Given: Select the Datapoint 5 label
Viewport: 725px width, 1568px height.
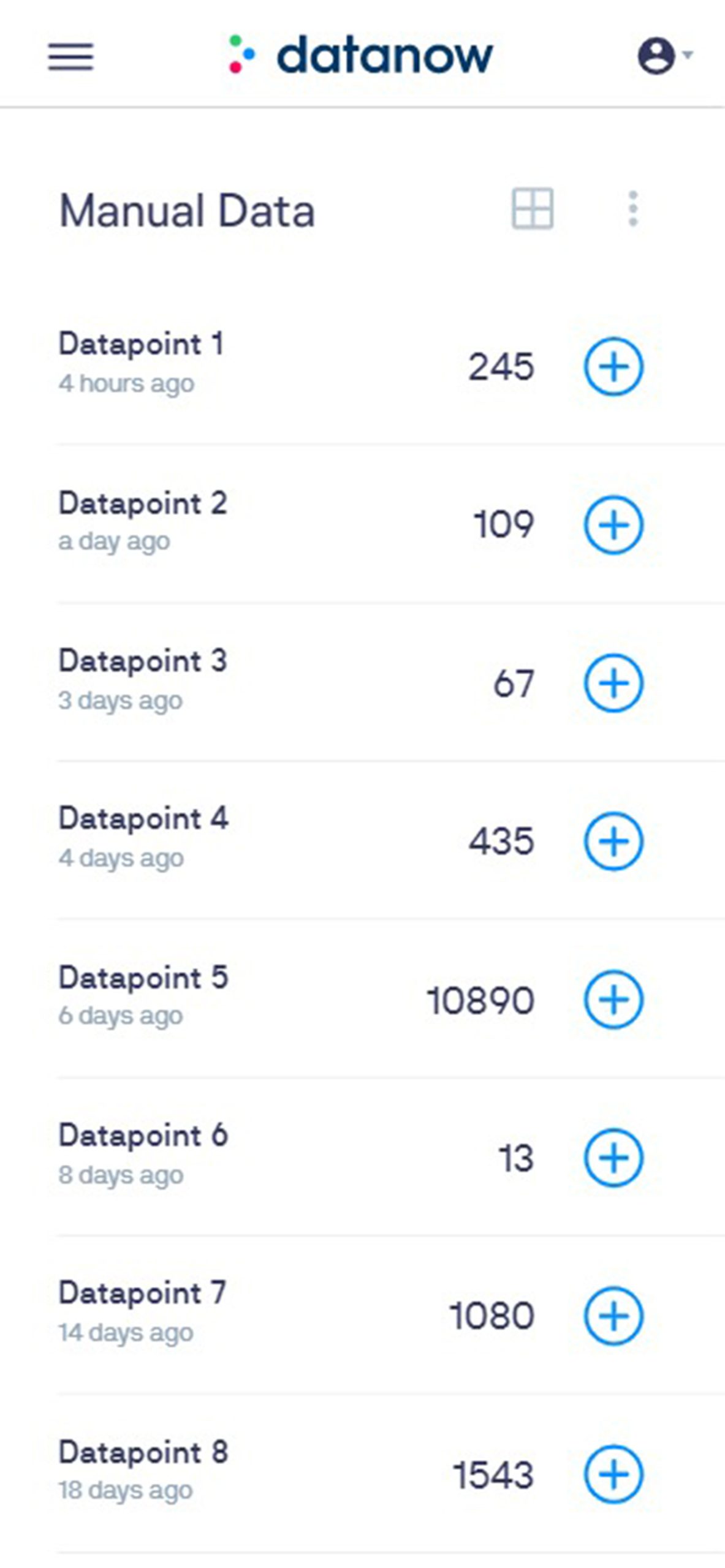Looking at the screenshot, I should click(143, 978).
